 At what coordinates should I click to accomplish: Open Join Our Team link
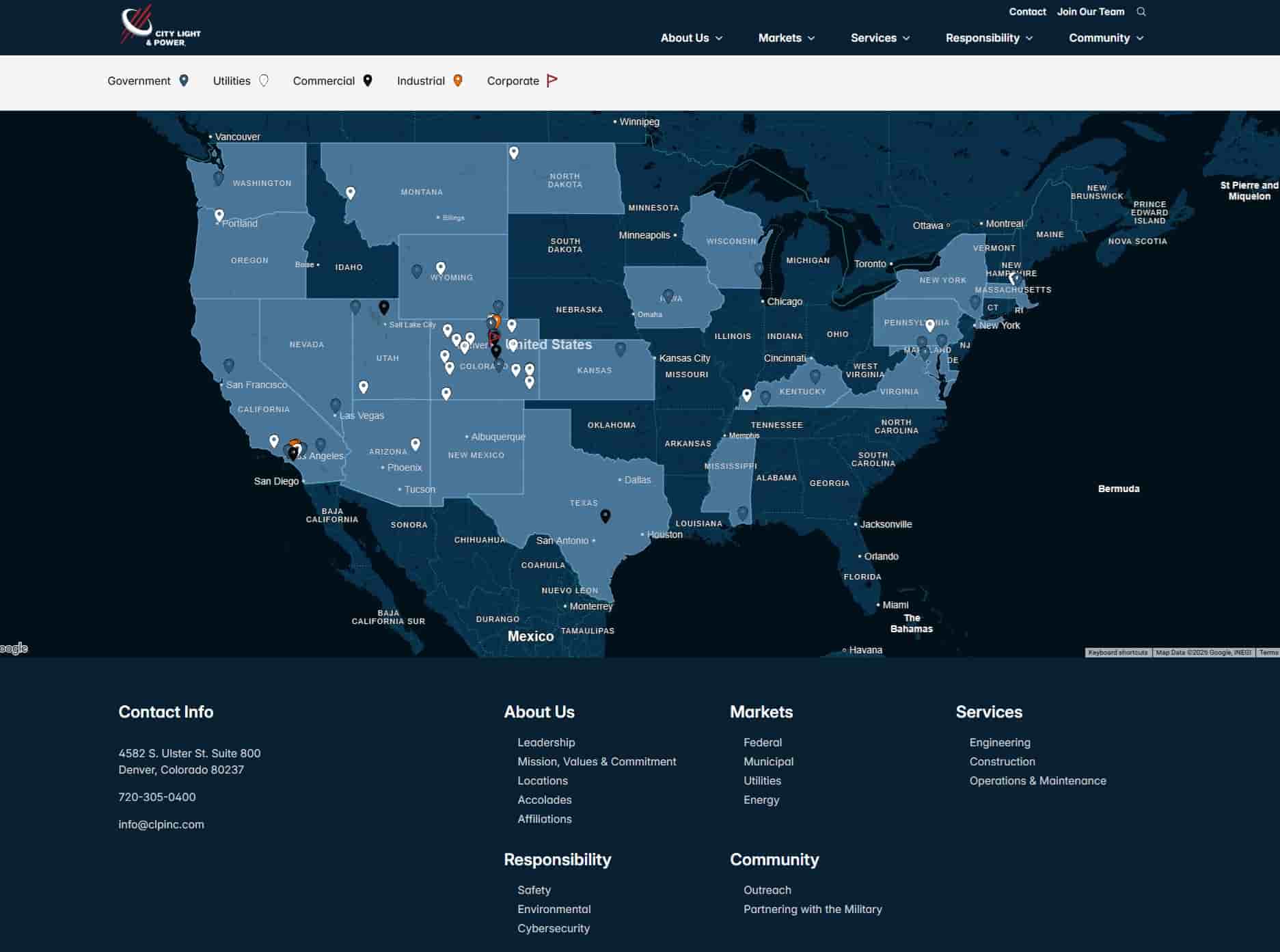click(x=1091, y=12)
